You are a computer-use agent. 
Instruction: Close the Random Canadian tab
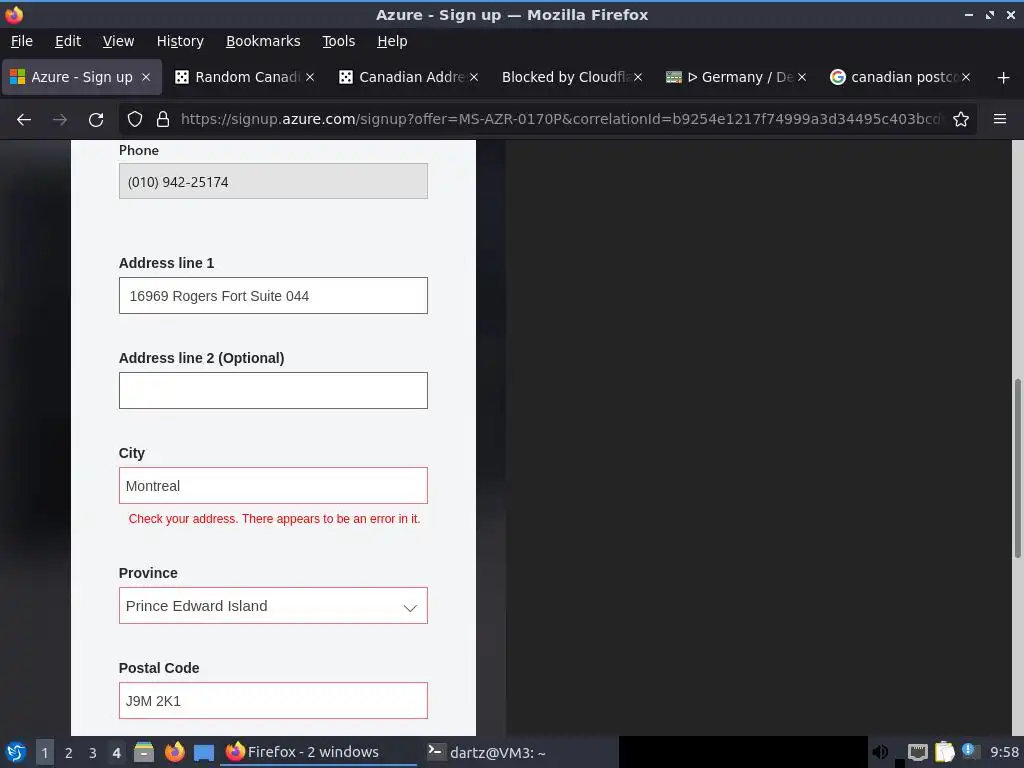click(310, 77)
